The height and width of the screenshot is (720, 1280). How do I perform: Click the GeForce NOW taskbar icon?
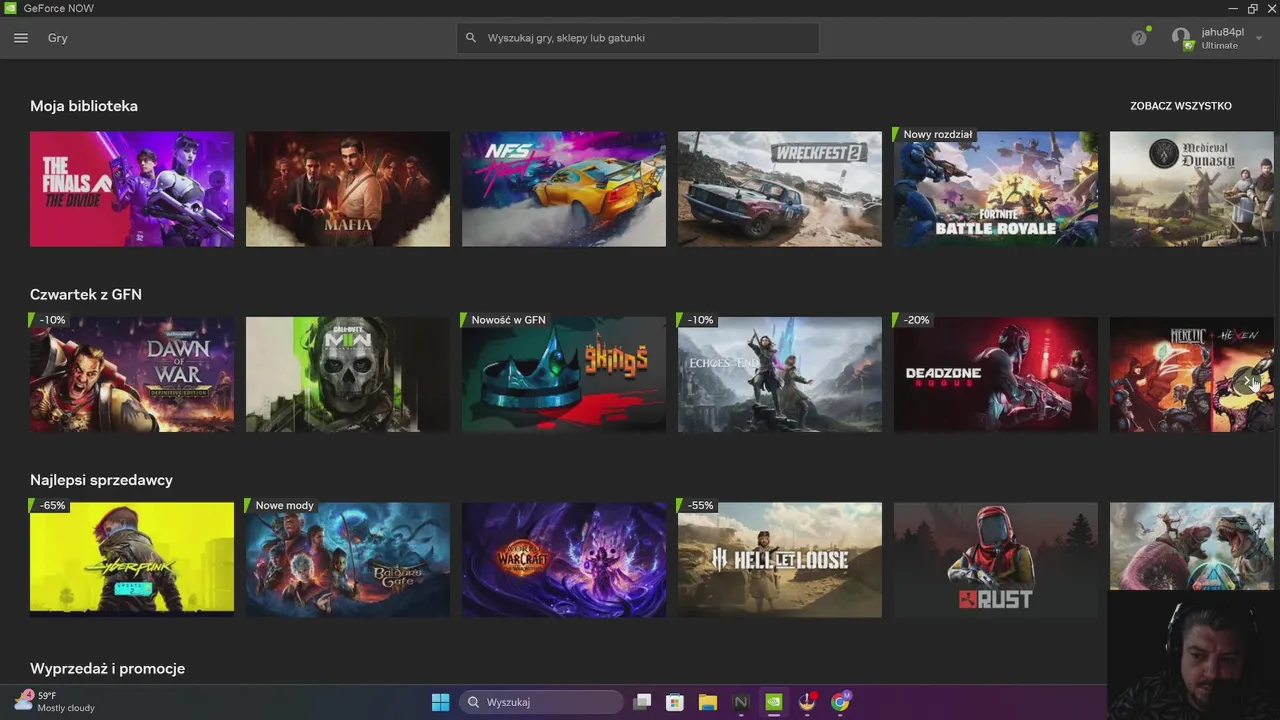click(x=774, y=702)
